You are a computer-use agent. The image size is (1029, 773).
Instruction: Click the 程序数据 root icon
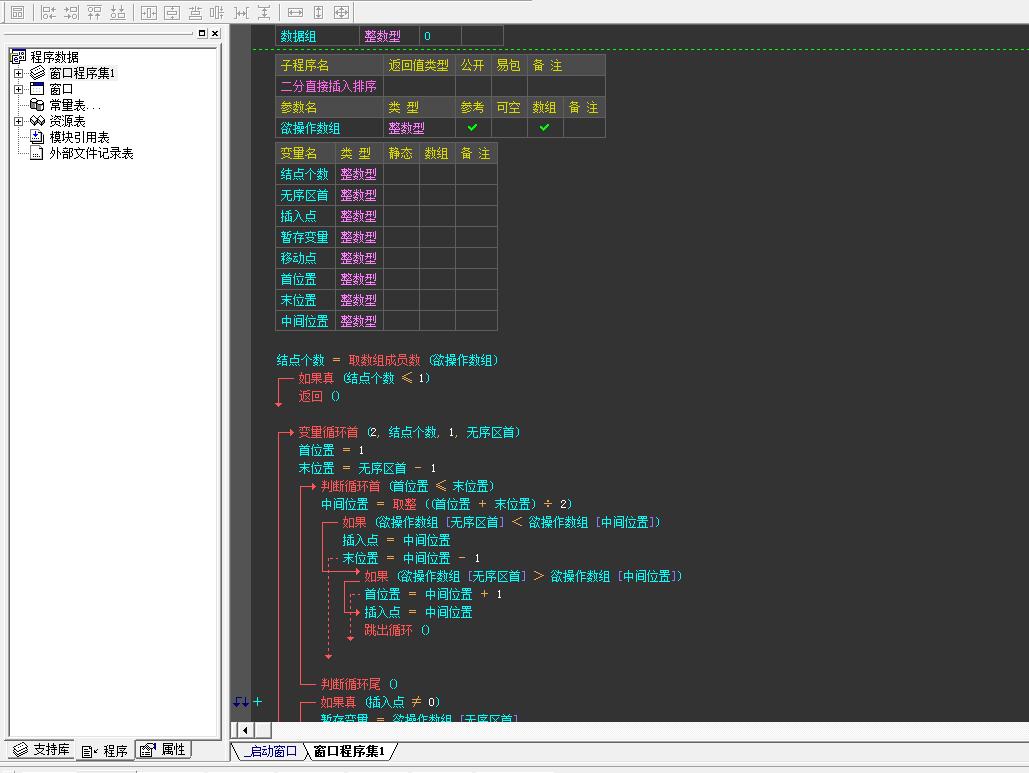pyautogui.click(x=18, y=56)
